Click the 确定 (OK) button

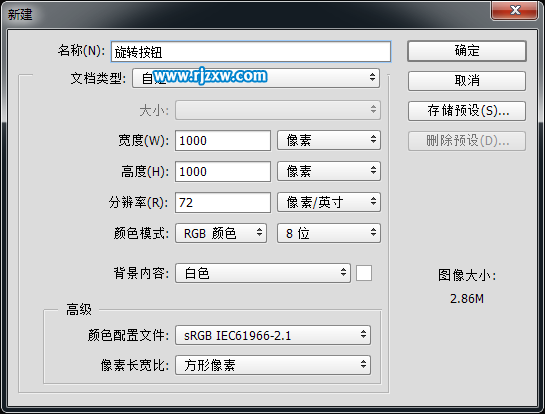click(467, 51)
